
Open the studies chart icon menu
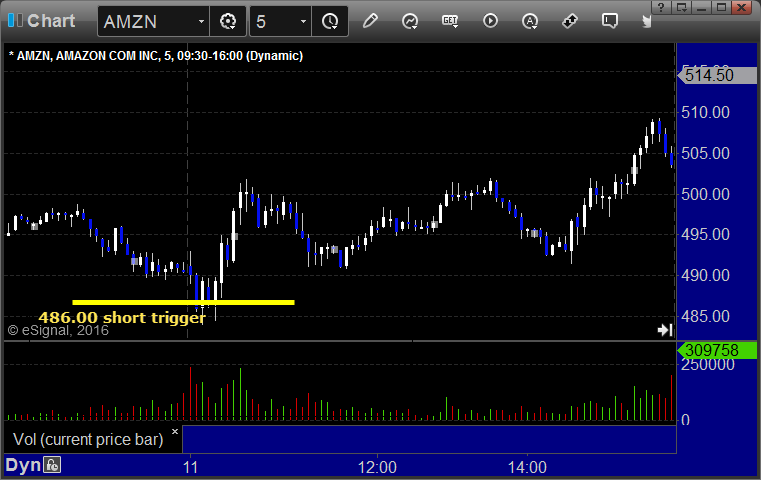(410, 21)
